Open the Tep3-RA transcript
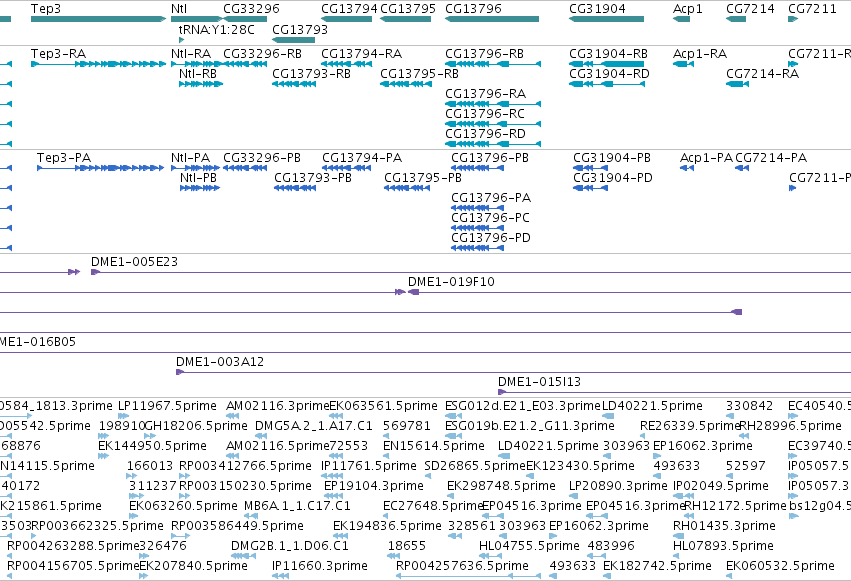Image resolution: width=851 pixels, height=581 pixels. (98, 64)
